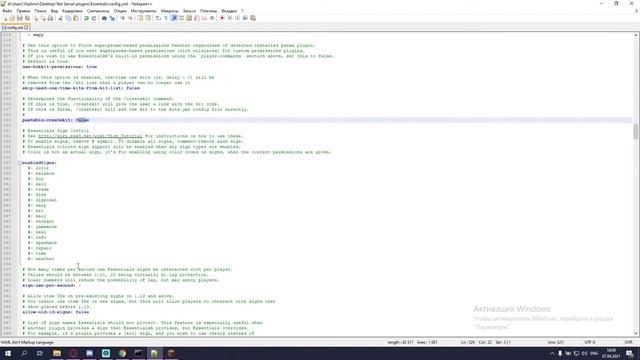
Task: Click the scrollbar down arrow
Action: 636,333
